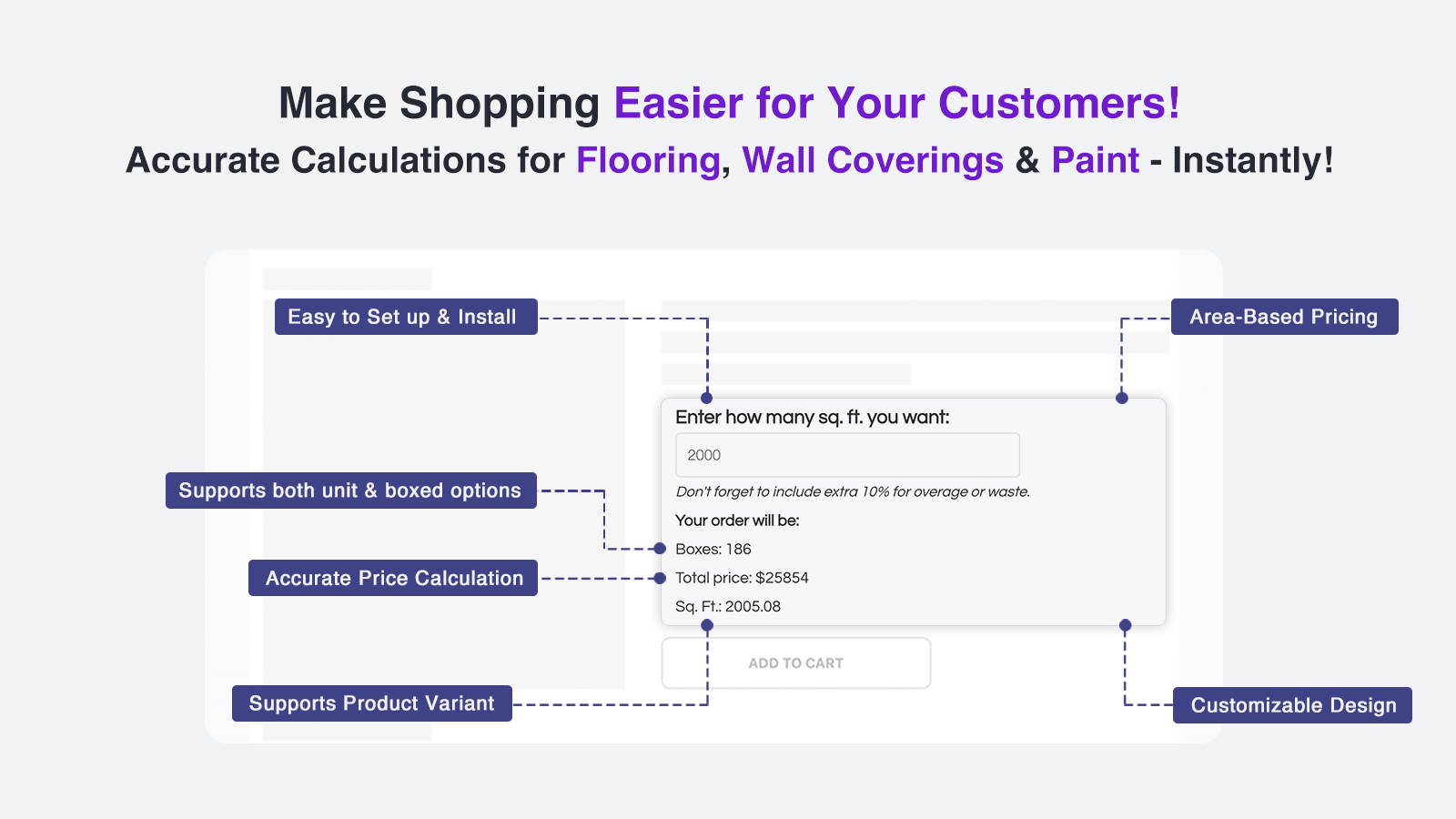Viewport: 1456px width, 819px height.
Task: Select the Area-Based Pricing label
Action: (1285, 317)
